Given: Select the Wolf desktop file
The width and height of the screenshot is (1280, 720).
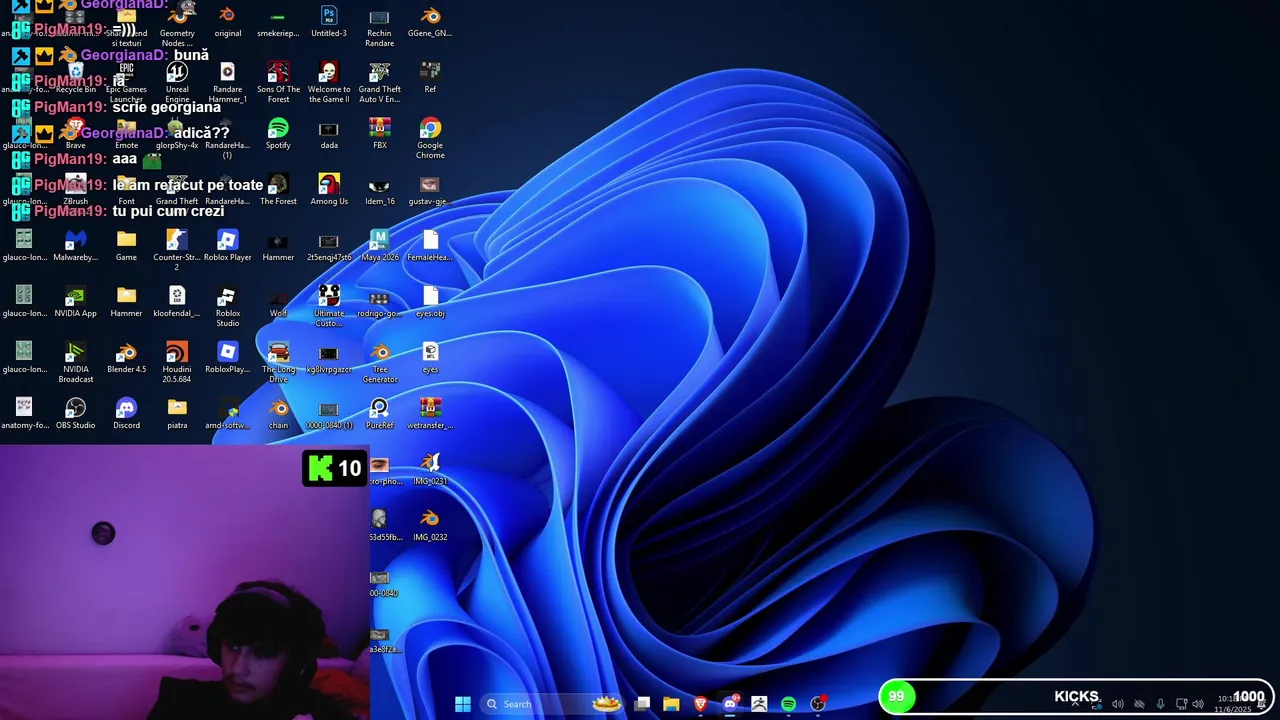Looking at the screenshot, I should click(x=278, y=302).
